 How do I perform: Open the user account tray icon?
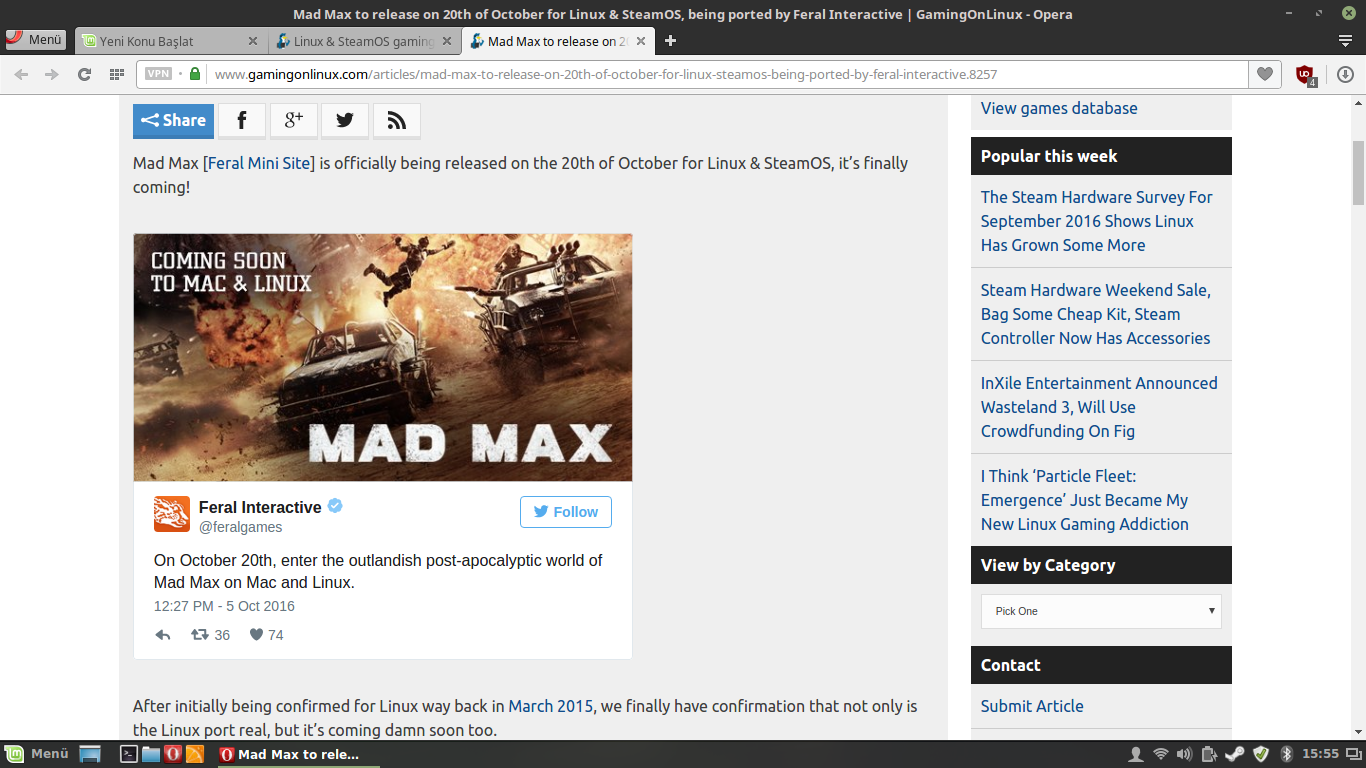[1135, 754]
